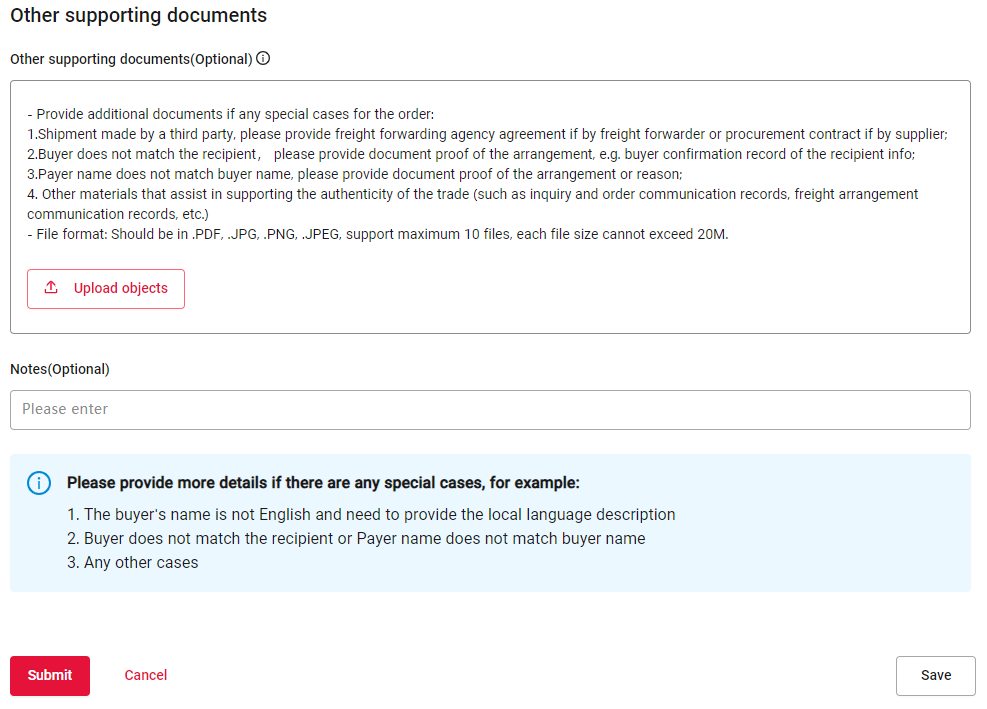The height and width of the screenshot is (709, 987).
Task: Click the 'Shipment made by a third party' instruction
Action: (487, 134)
